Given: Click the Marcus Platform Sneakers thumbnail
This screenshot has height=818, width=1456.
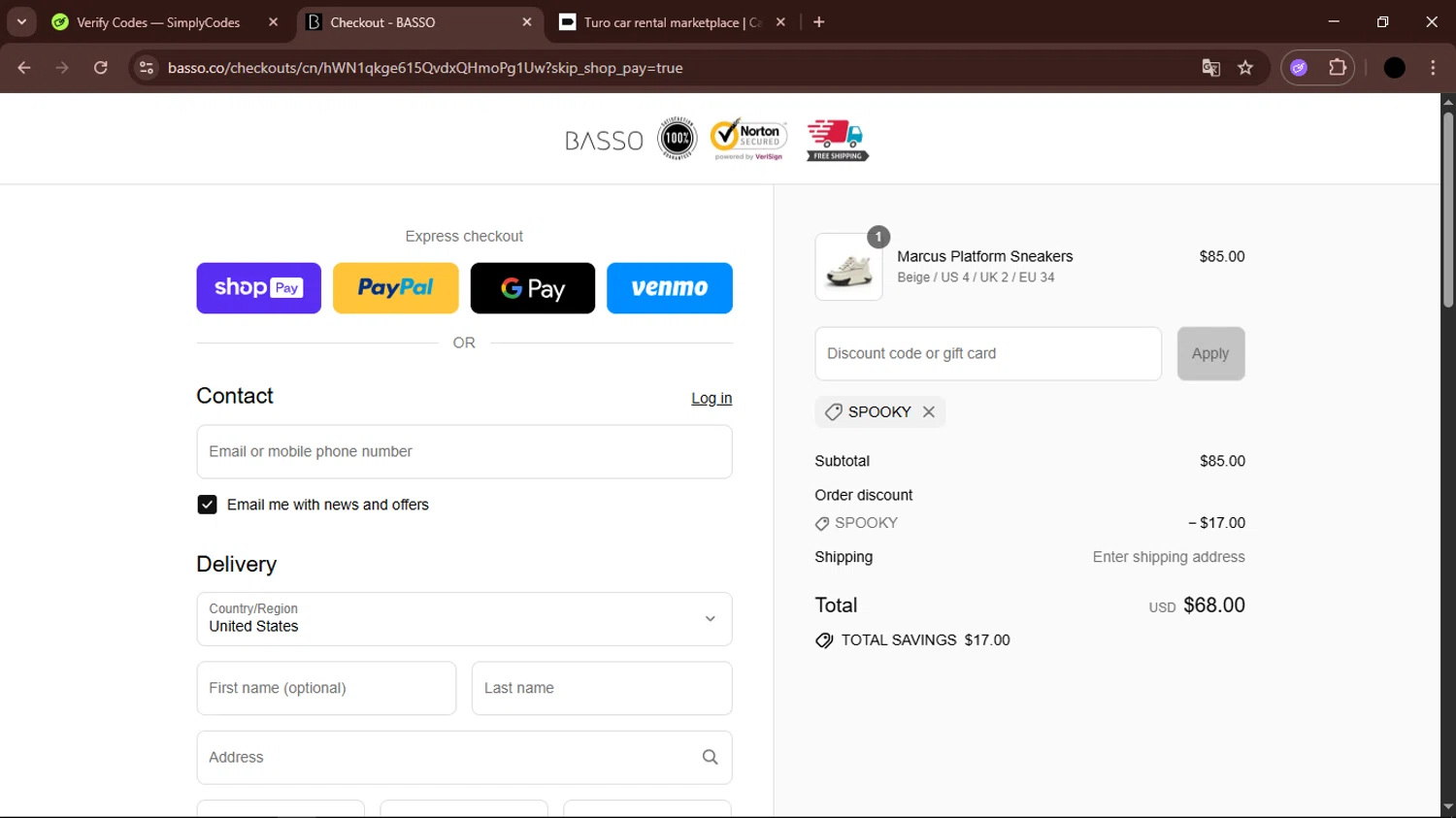Looking at the screenshot, I should pos(848,267).
